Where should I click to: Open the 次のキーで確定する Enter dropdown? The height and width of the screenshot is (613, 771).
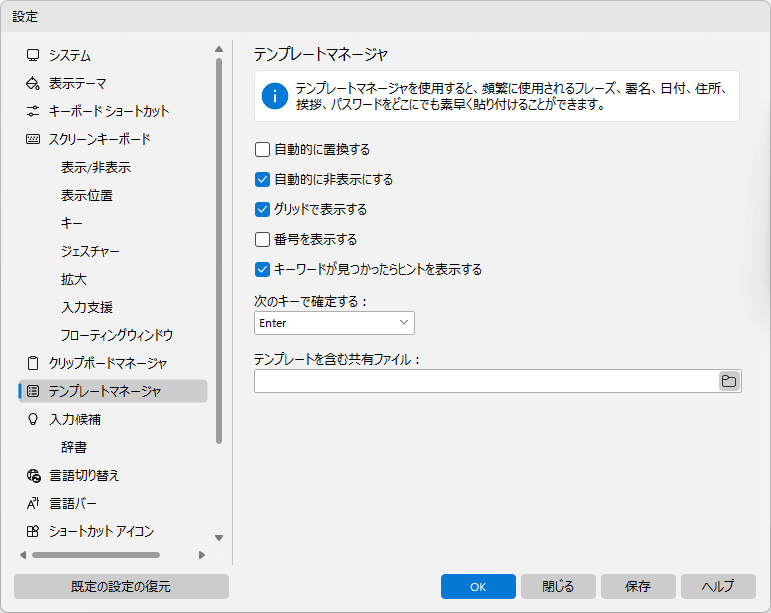[334, 323]
